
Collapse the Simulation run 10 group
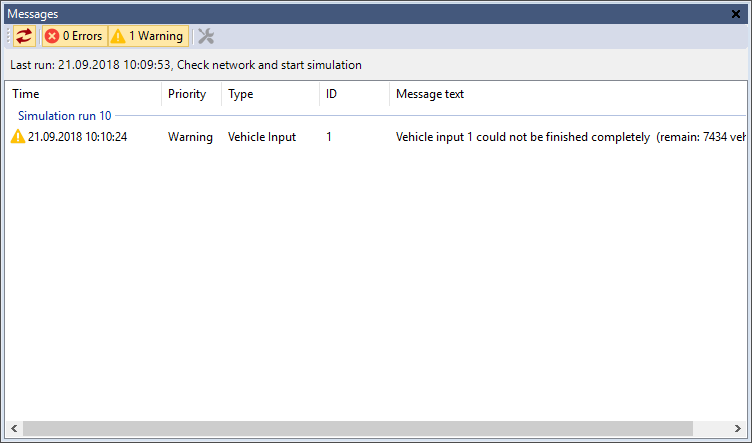tap(65, 116)
